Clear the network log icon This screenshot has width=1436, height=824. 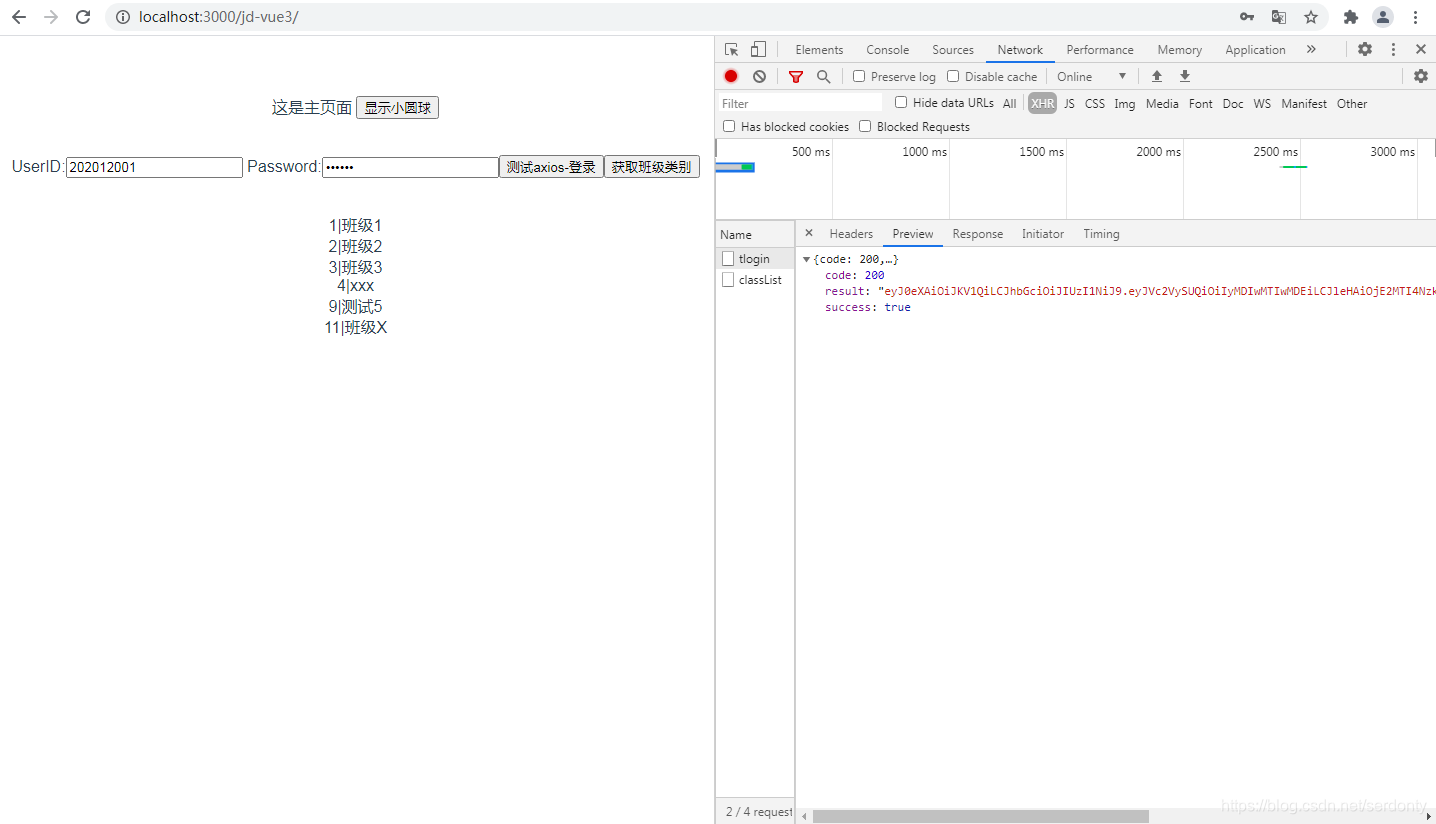click(760, 76)
